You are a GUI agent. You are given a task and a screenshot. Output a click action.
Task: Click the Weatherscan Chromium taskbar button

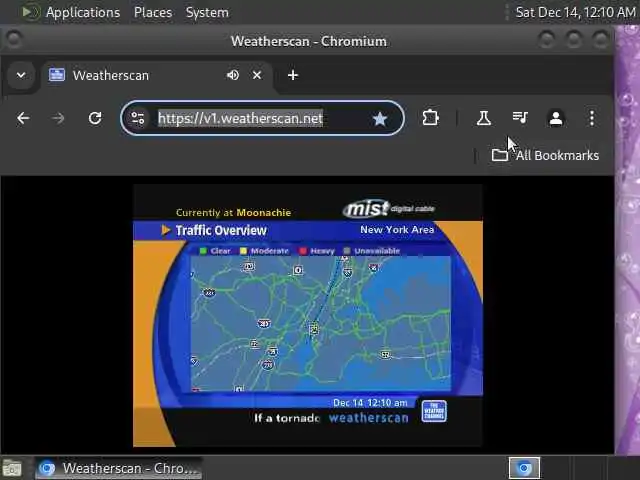pyautogui.click(x=118, y=468)
